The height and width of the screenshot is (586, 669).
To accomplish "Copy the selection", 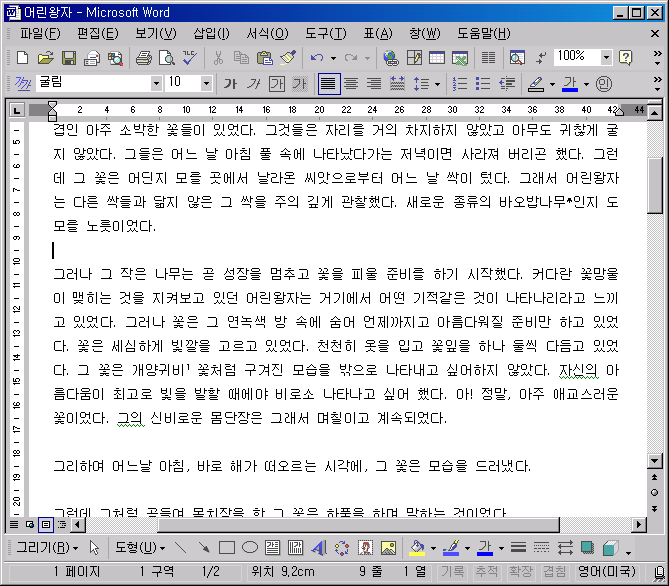I will tap(241, 58).
